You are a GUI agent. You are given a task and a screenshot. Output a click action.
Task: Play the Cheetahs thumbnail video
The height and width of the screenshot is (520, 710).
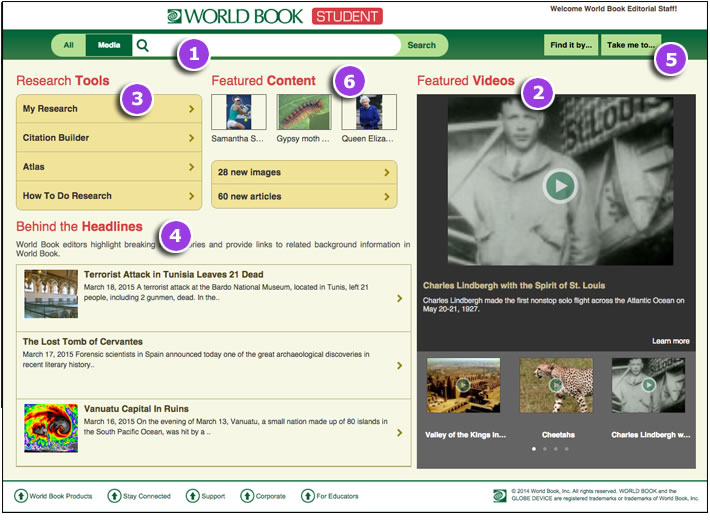point(556,385)
